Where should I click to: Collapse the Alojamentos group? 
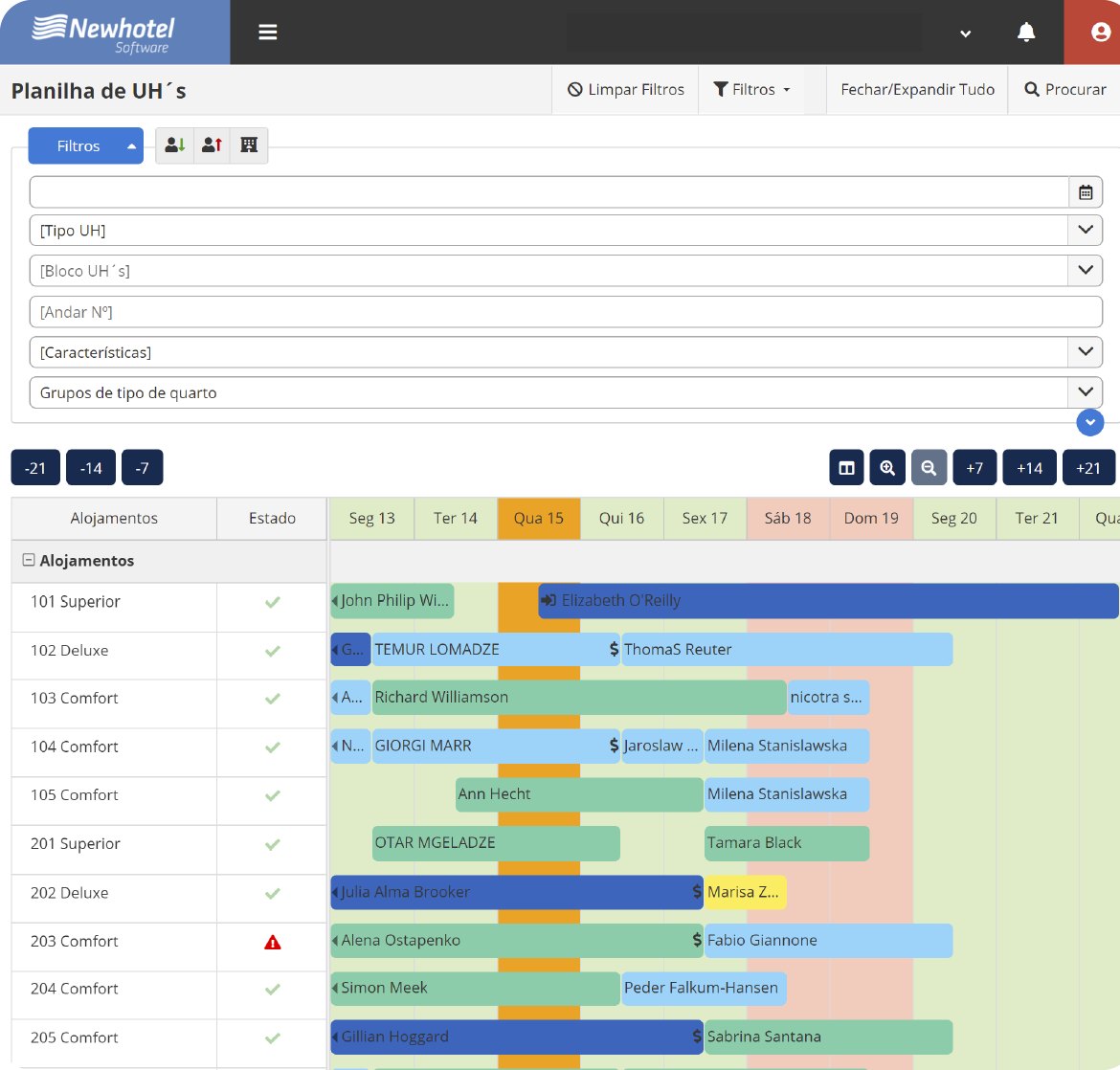[29, 561]
